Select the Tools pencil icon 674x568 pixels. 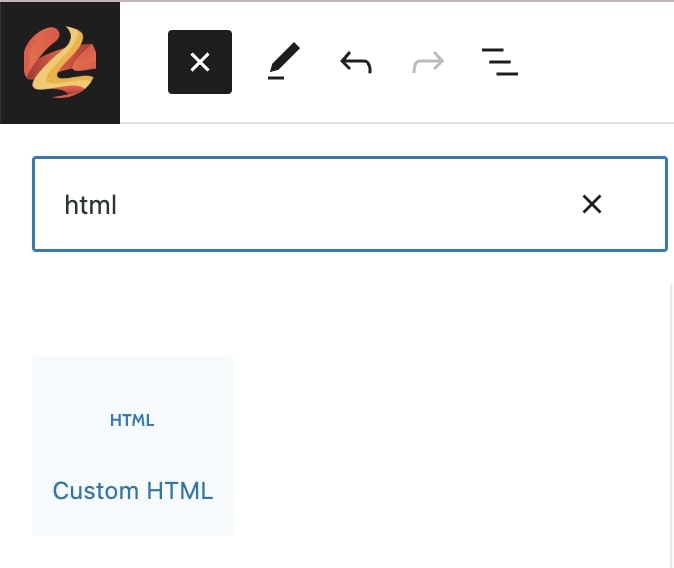[284, 63]
